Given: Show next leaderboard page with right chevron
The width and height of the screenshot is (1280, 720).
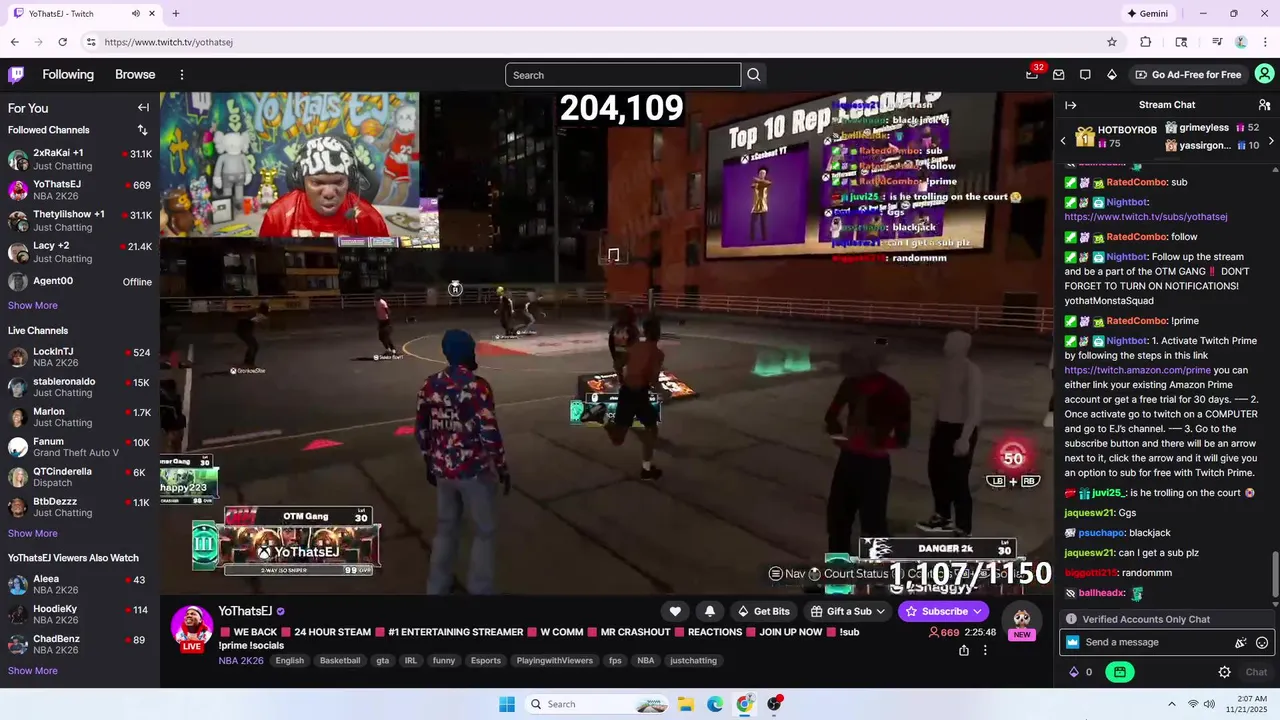Looking at the screenshot, I should click(x=1270, y=141).
